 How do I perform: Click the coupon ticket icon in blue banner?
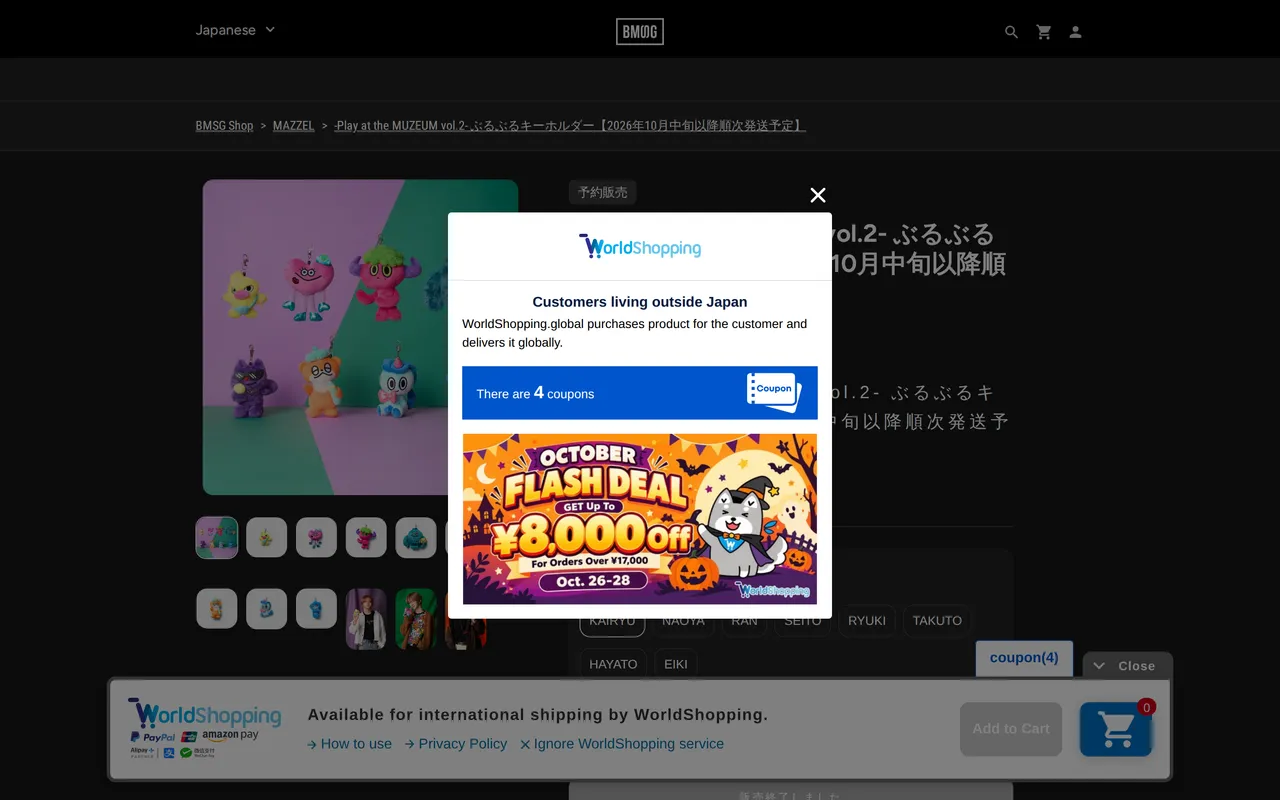pos(774,392)
